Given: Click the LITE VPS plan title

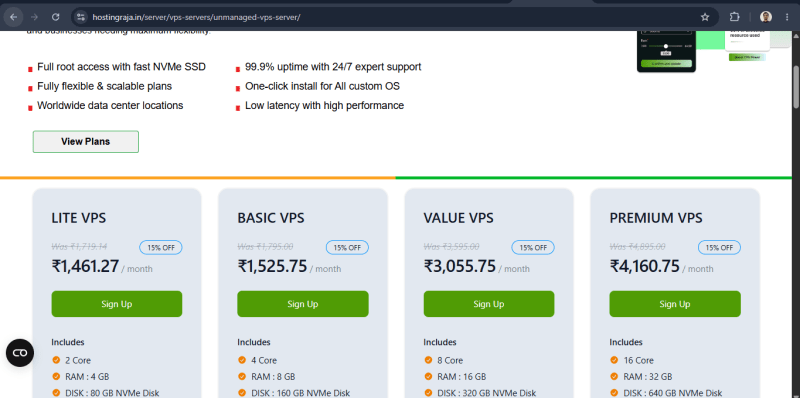Looking at the screenshot, I should pos(79,218).
